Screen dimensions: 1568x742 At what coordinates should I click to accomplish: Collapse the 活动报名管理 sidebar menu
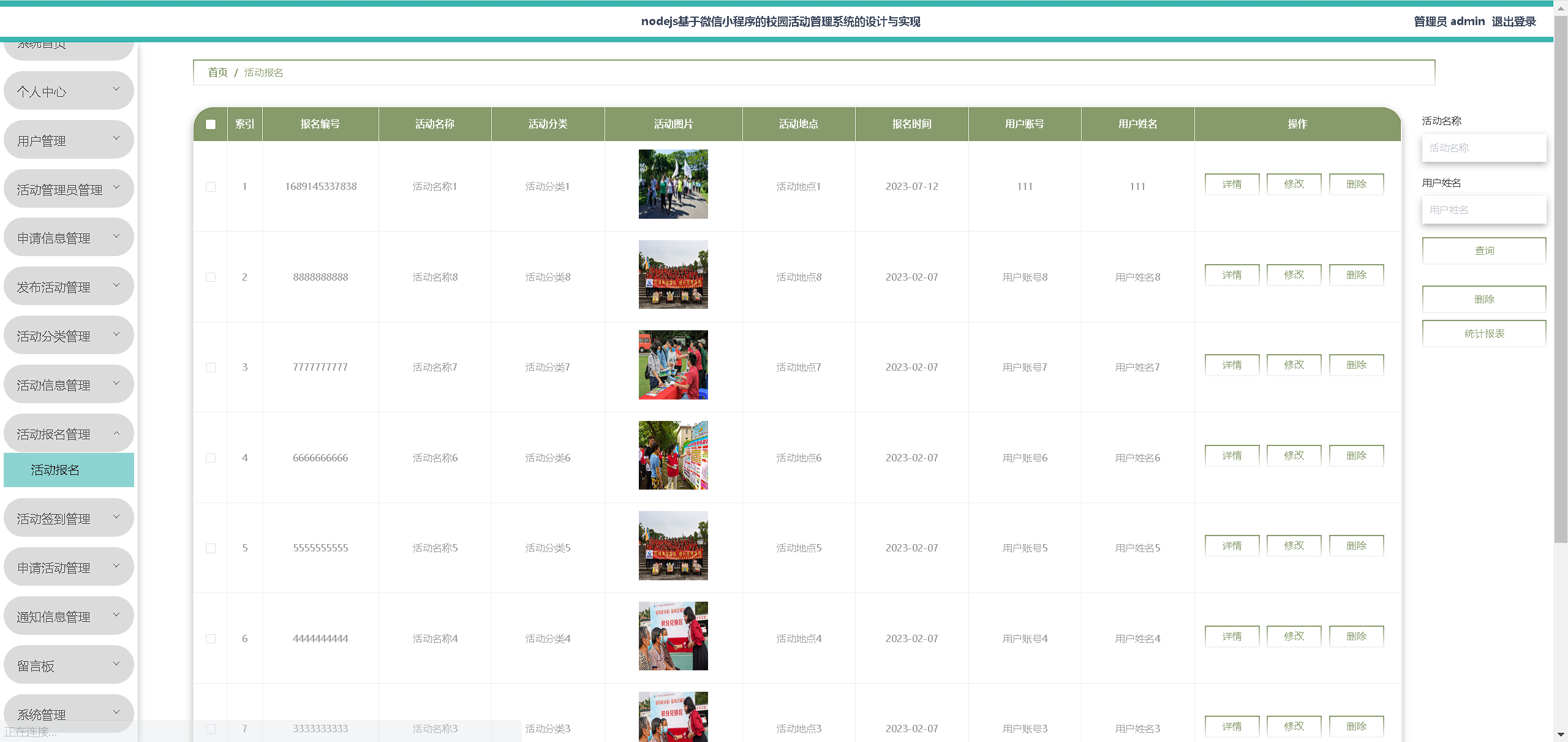coord(68,434)
